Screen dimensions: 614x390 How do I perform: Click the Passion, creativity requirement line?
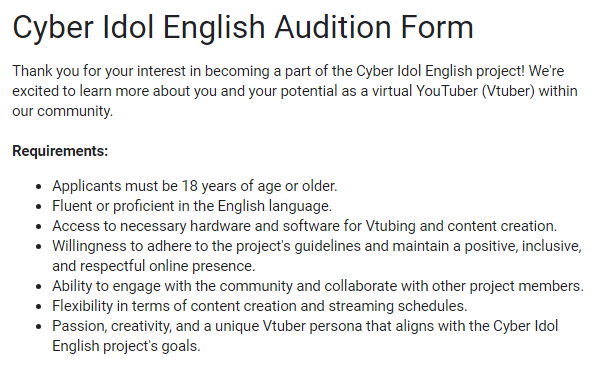(305, 326)
